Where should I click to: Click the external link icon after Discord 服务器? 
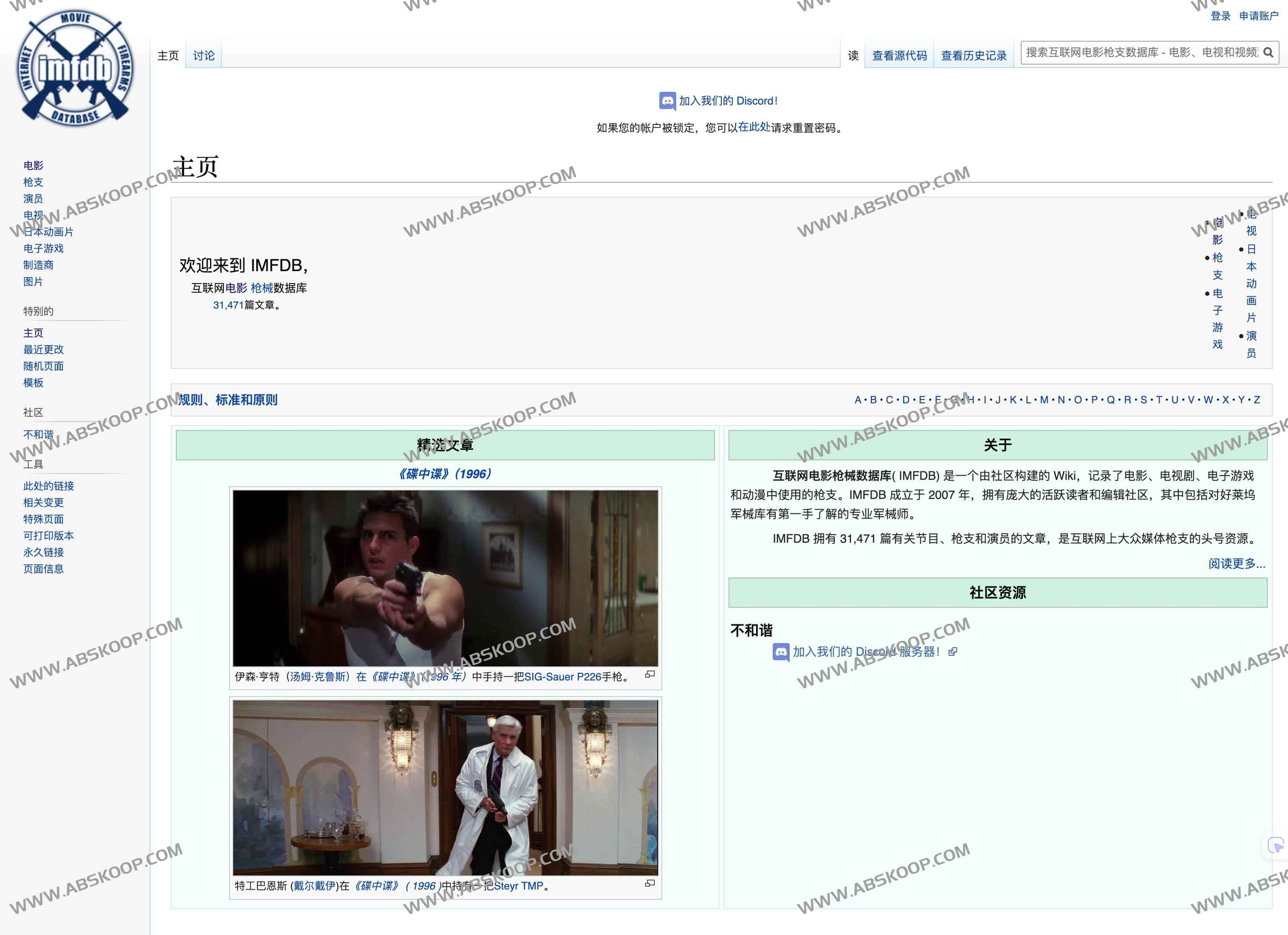[953, 652]
